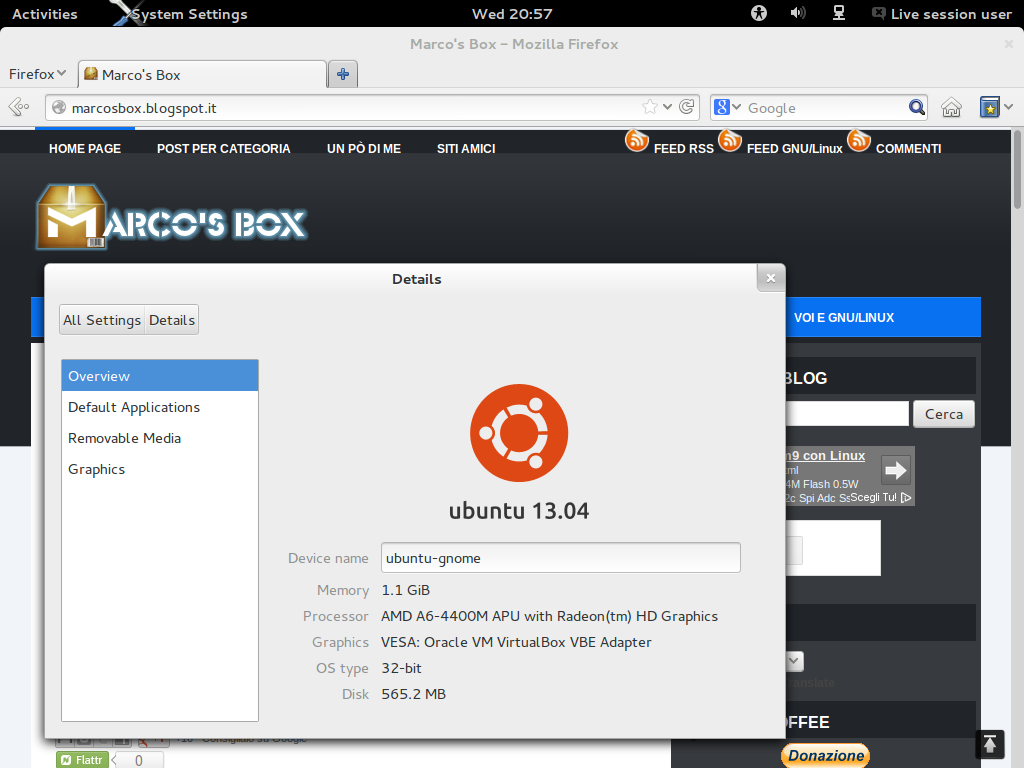Go back with the browser arrow
Screen dimensions: 1024x768
coord(19,106)
